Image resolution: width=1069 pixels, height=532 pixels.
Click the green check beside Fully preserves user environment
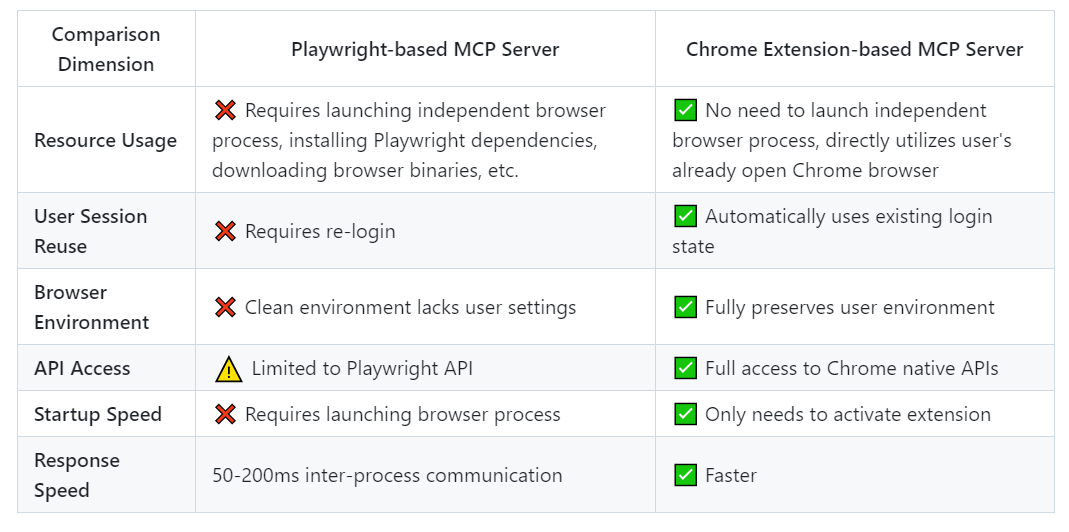click(x=685, y=307)
